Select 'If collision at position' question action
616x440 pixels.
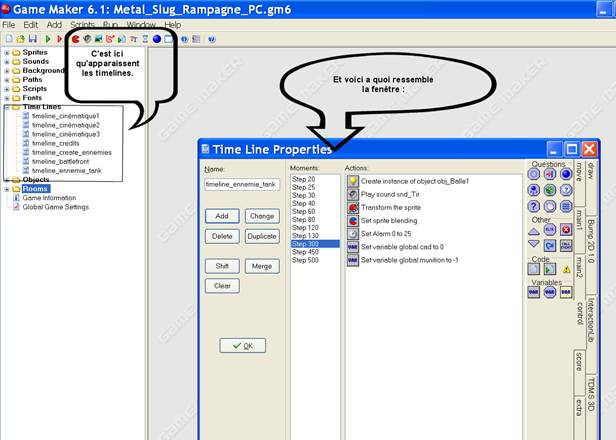click(x=550, y=174)
